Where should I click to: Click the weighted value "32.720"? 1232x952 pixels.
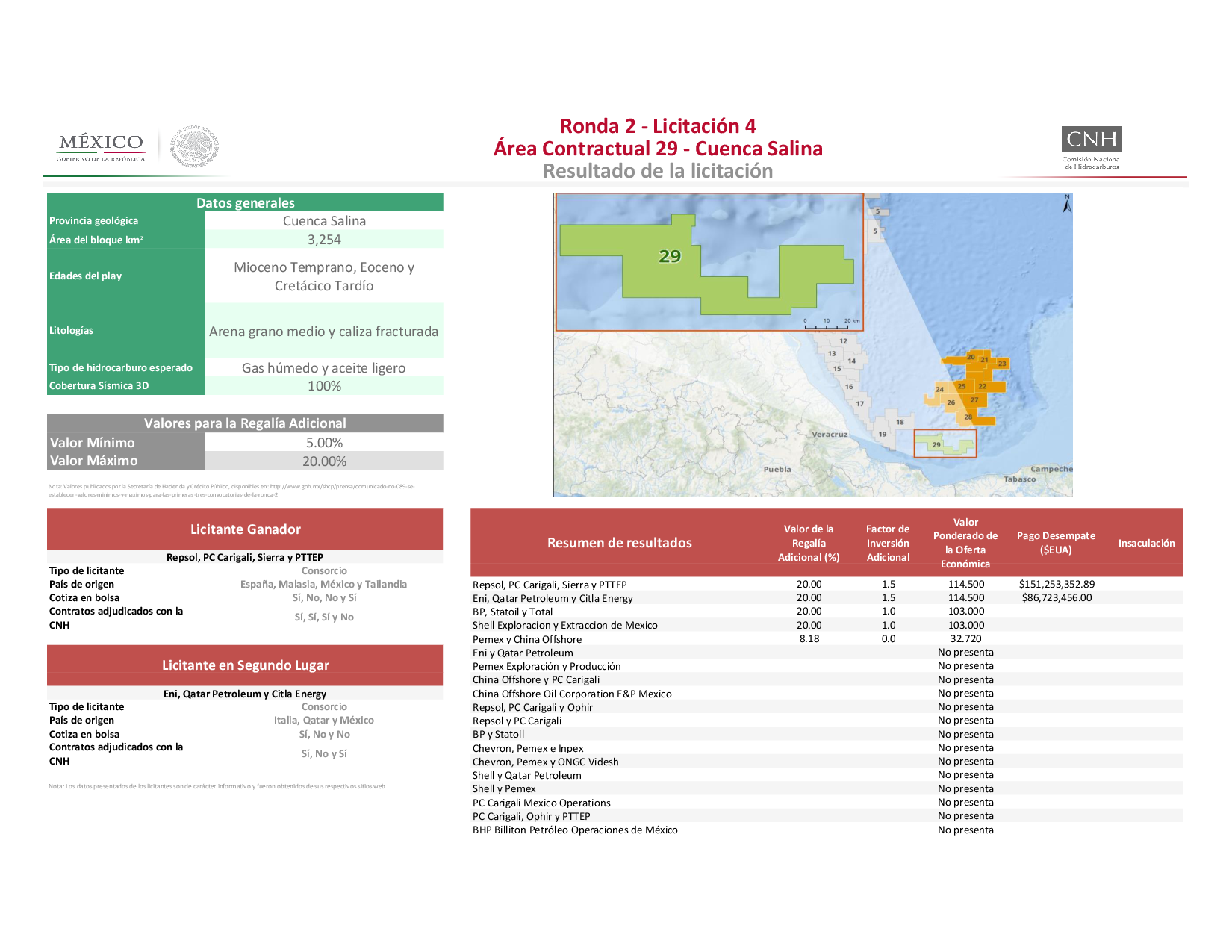pos(966,638)
